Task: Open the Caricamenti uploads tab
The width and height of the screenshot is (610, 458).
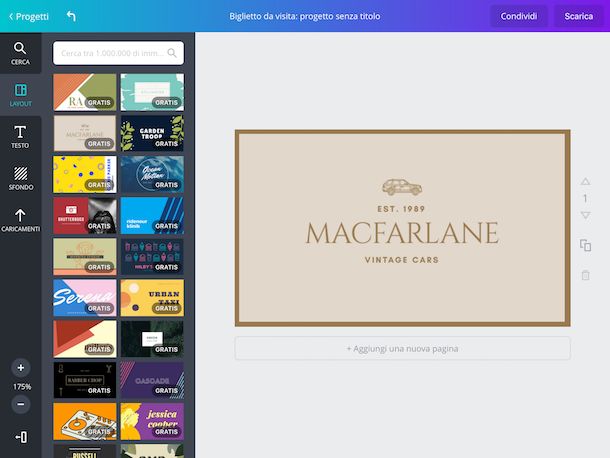Action: click(x=20, y=220)
